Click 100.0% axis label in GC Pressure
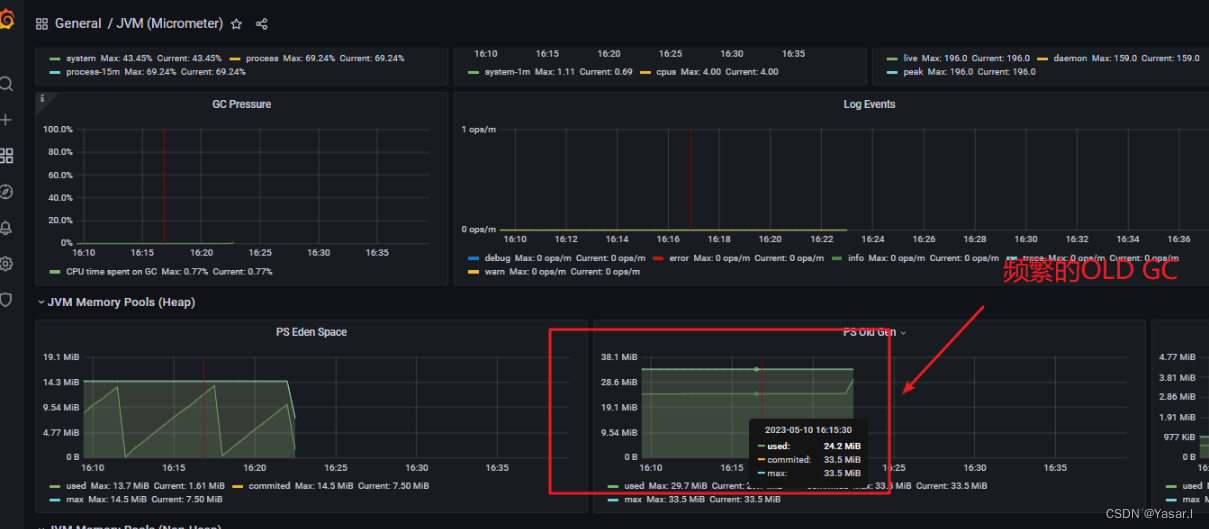Viewport: 1209px width, 529px height. (x=57, y=129)
